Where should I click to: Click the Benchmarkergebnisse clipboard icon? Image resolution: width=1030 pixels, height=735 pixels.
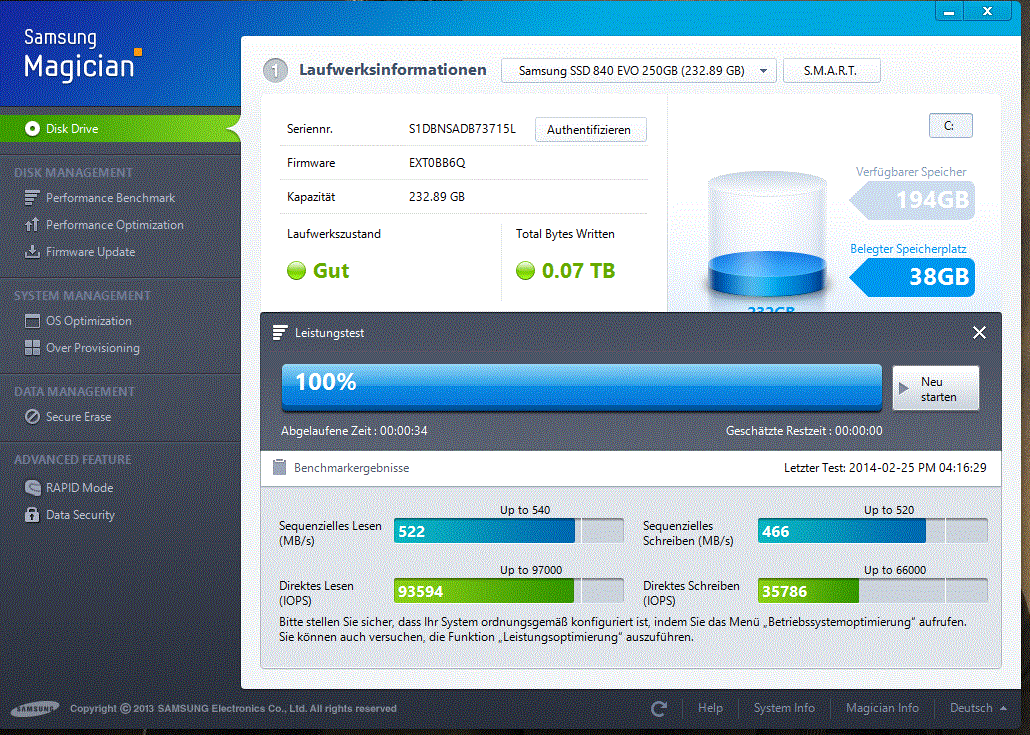click(x=279, y=467)
